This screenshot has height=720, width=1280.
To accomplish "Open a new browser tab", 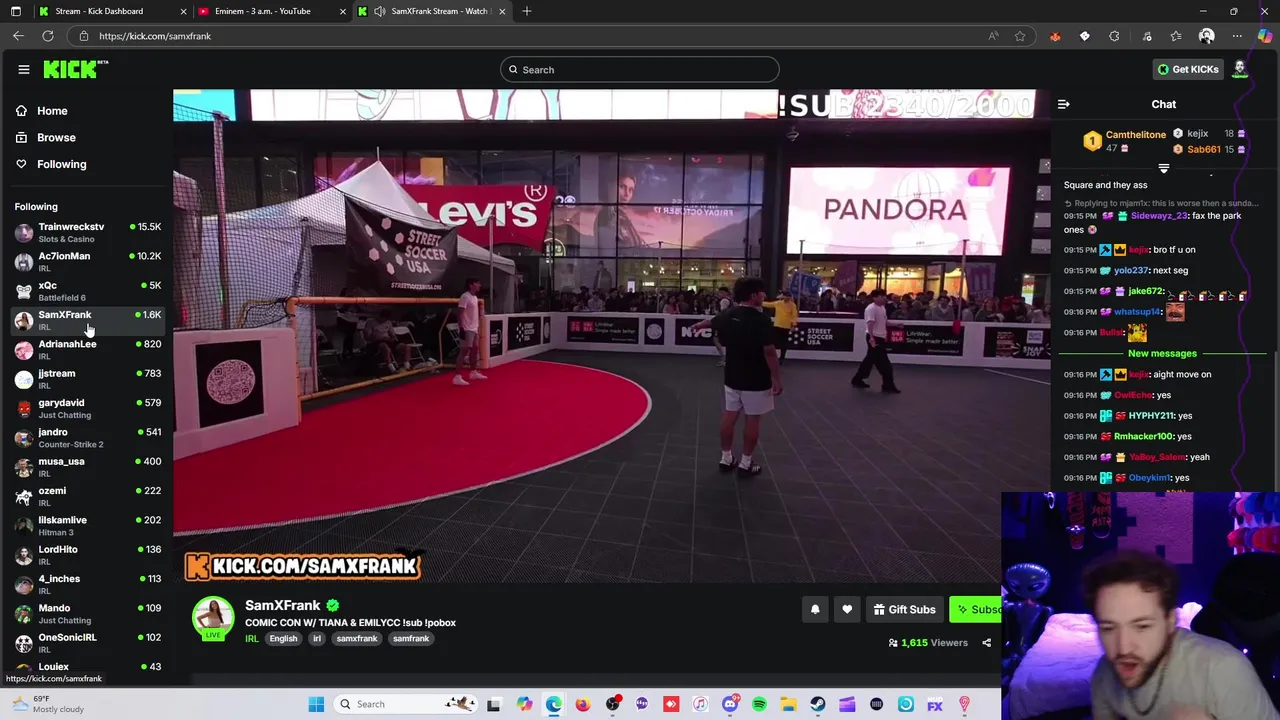I will point(527,11).
